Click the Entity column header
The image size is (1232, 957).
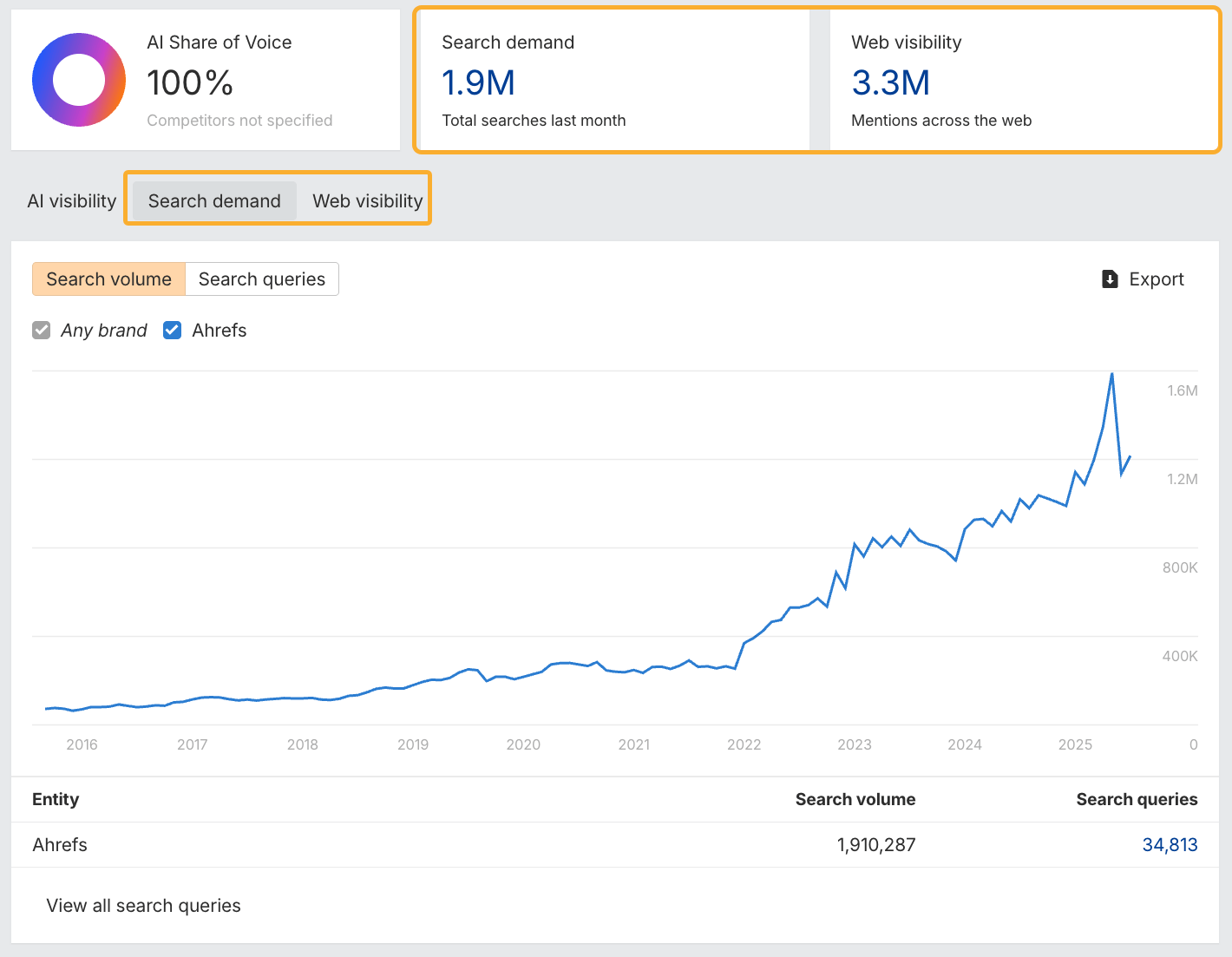(x=56, y=800)
